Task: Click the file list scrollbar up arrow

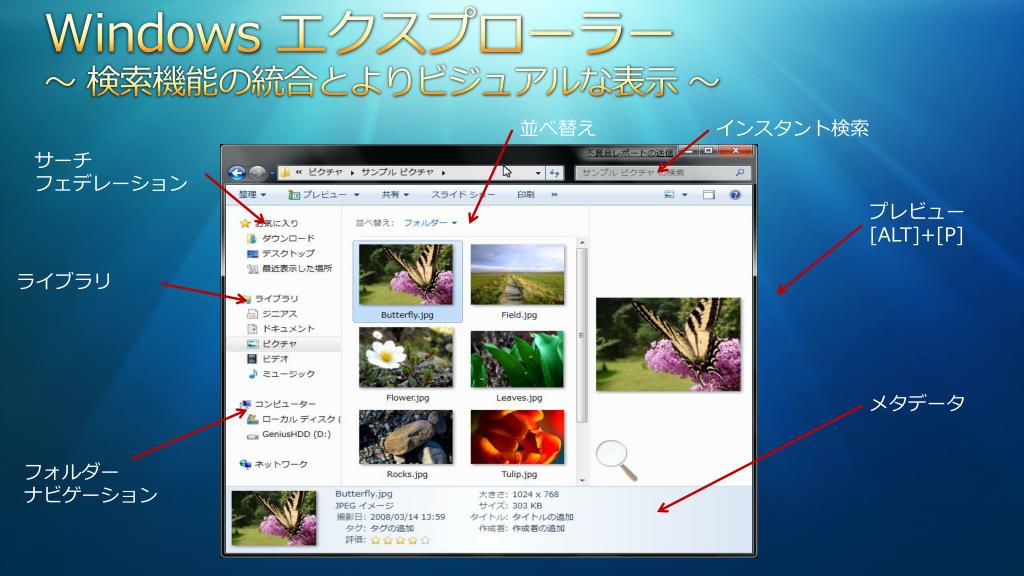Action: 582,243
